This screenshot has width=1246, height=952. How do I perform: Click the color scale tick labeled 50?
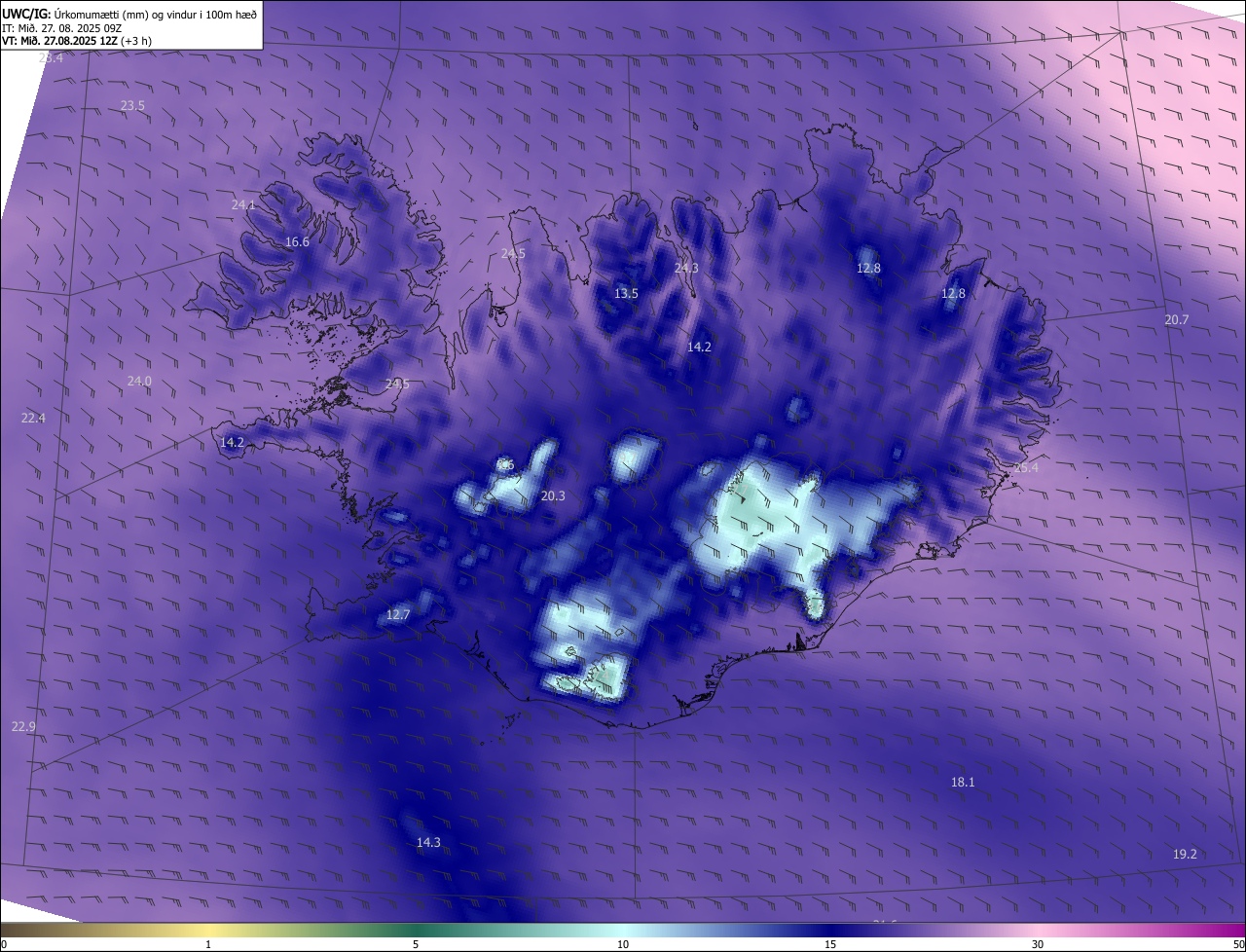1238,944
